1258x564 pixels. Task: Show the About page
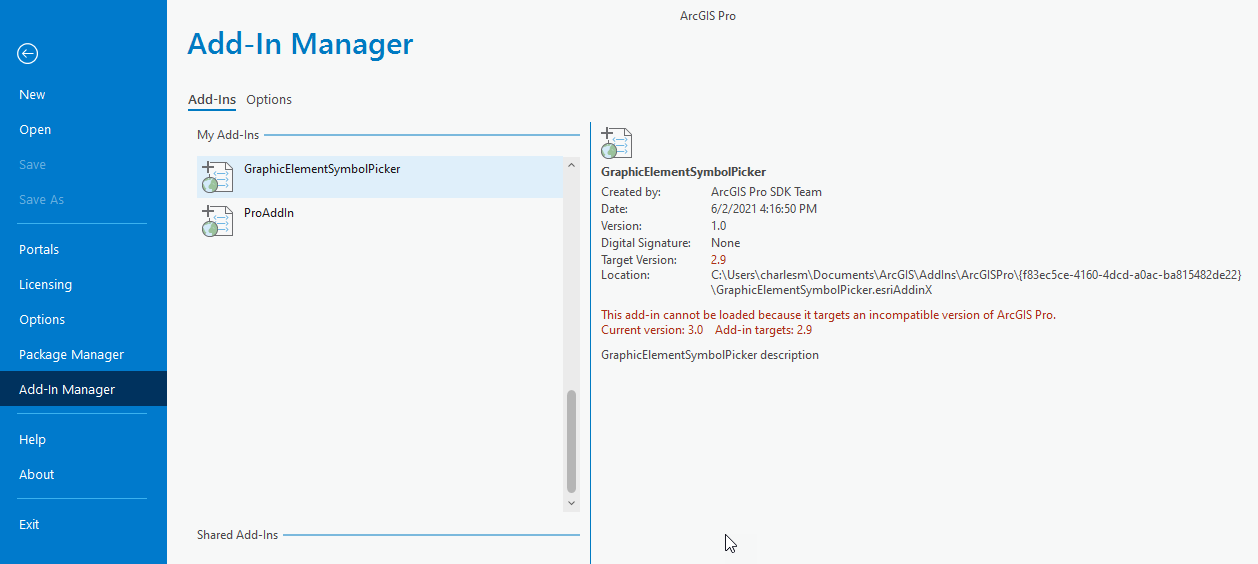(x=36, y=474)
